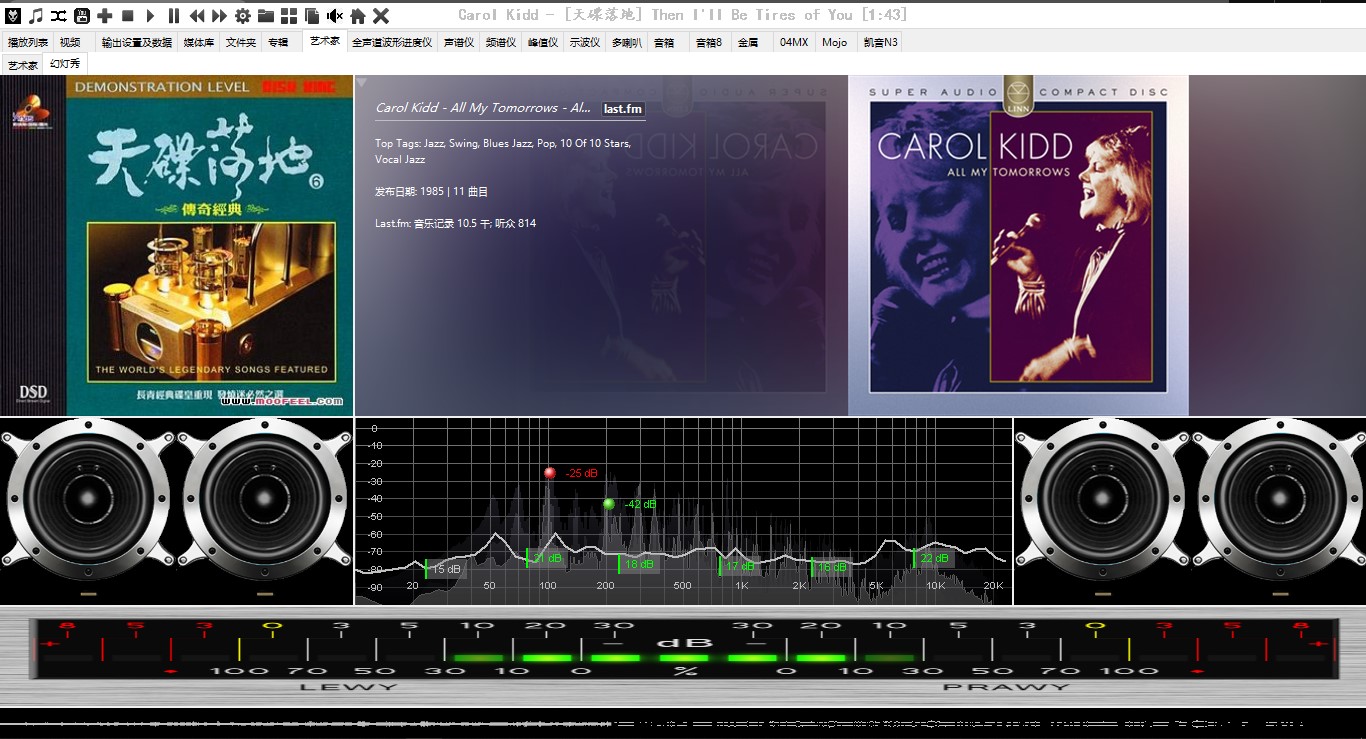This screenshot has width=1366, height=739.
Task: Open the last.fm link for album
Action: point(623,108)
